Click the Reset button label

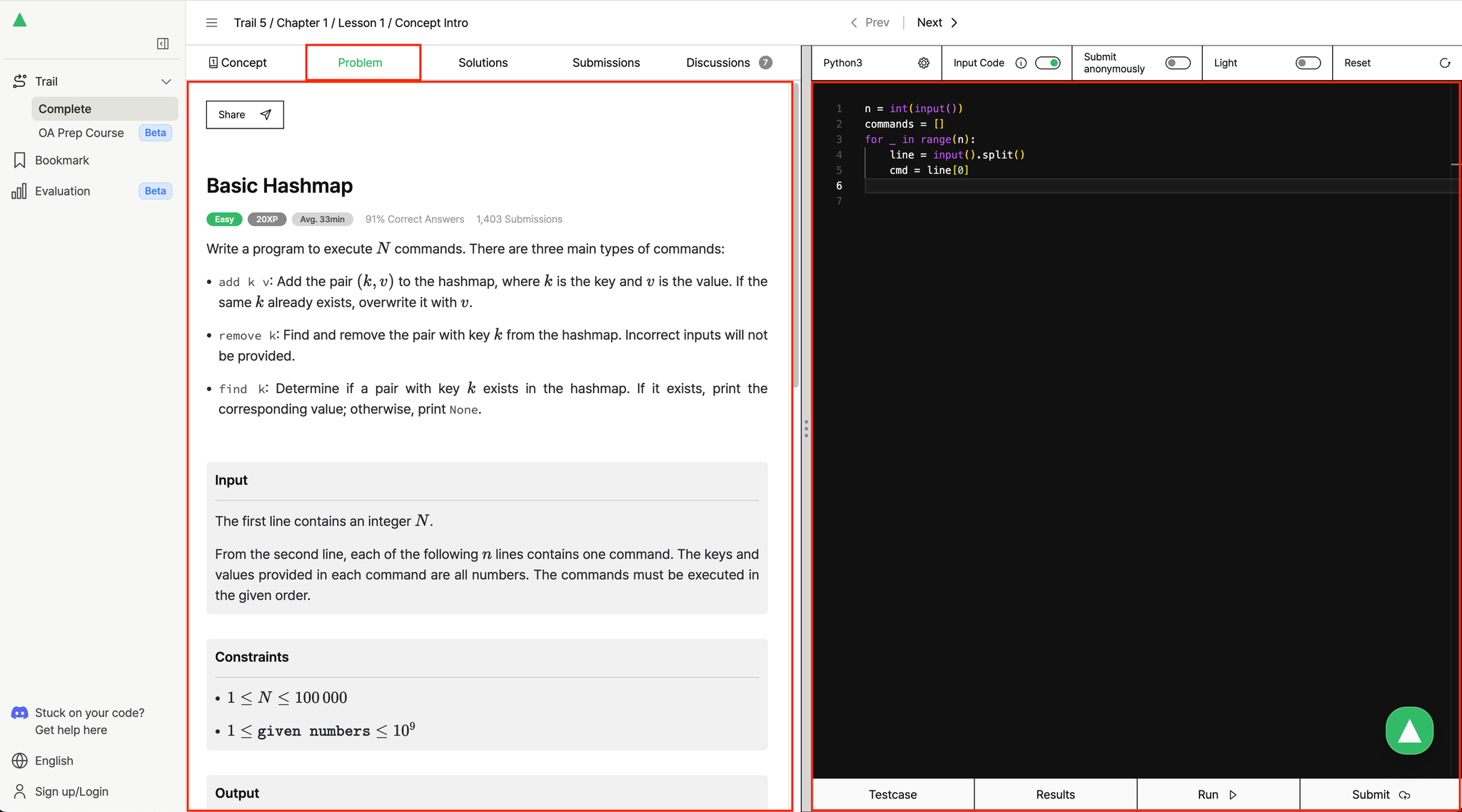point(1358,63)
